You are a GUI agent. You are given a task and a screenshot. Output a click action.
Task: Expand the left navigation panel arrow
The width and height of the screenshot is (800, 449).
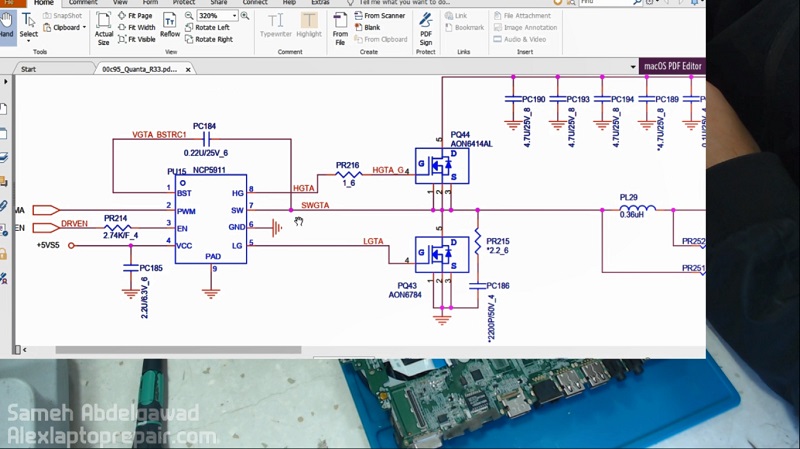(x=6, y=82)
